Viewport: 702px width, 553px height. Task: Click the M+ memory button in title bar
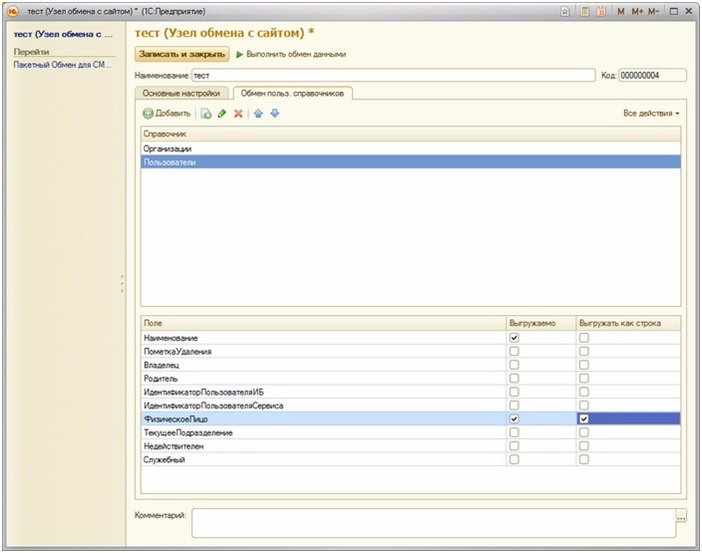click(637, 10)
